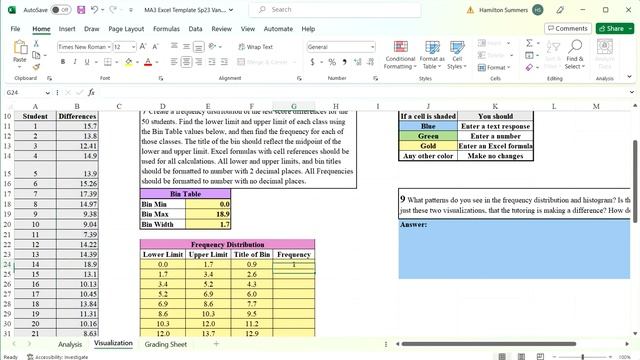The height and width of the screenshot is (360, 640).
Task: Click the Cut scissors icon
Action: point(36,43)
